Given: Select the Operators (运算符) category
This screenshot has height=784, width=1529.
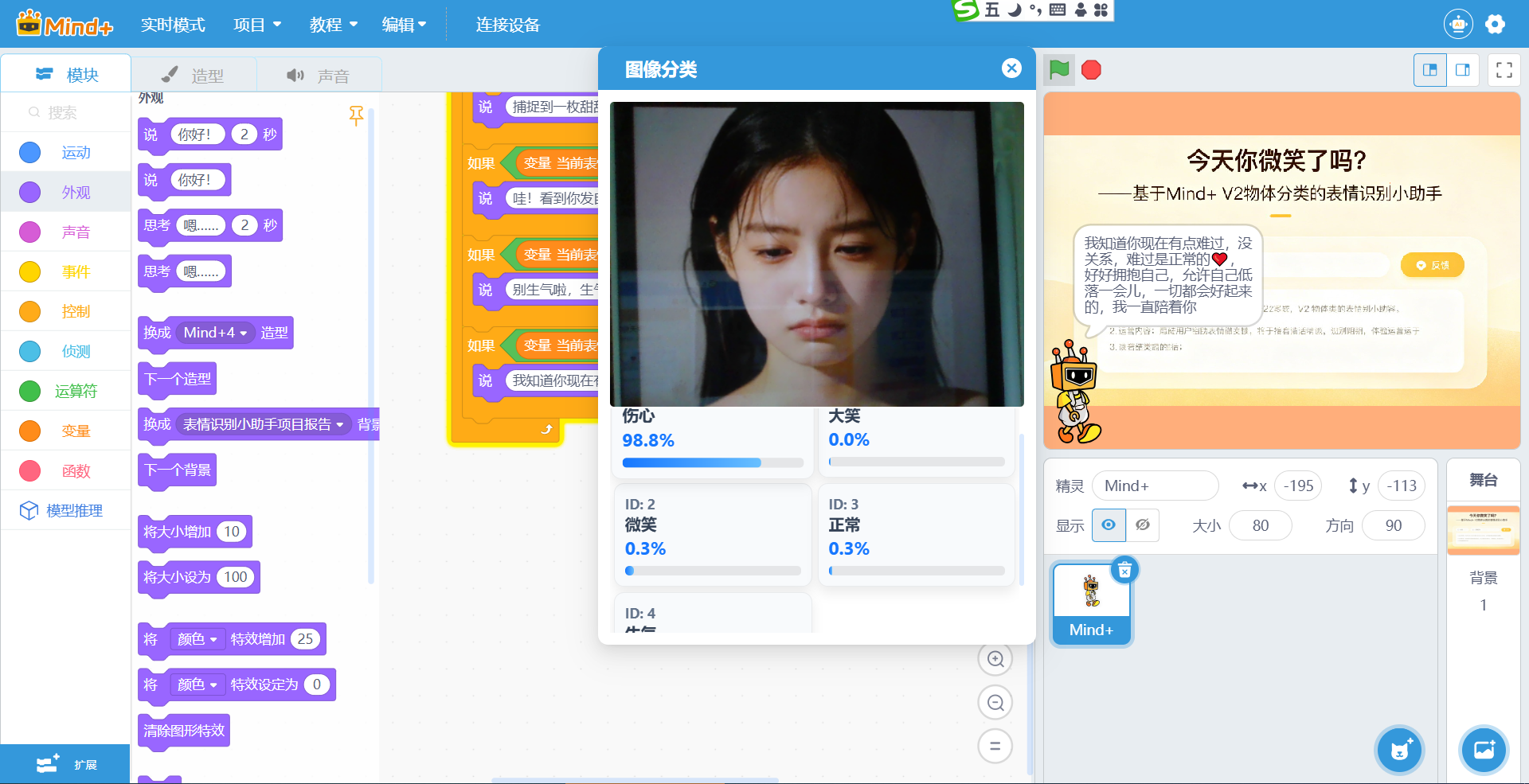Looking at the screenshot, I should click(x=76, y=391).
